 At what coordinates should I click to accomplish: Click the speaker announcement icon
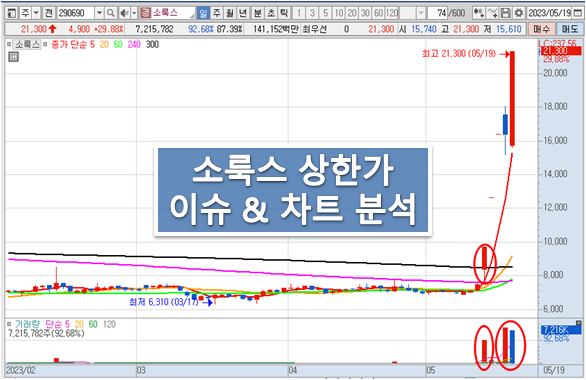pyautogui.click(x=124, y=13)
